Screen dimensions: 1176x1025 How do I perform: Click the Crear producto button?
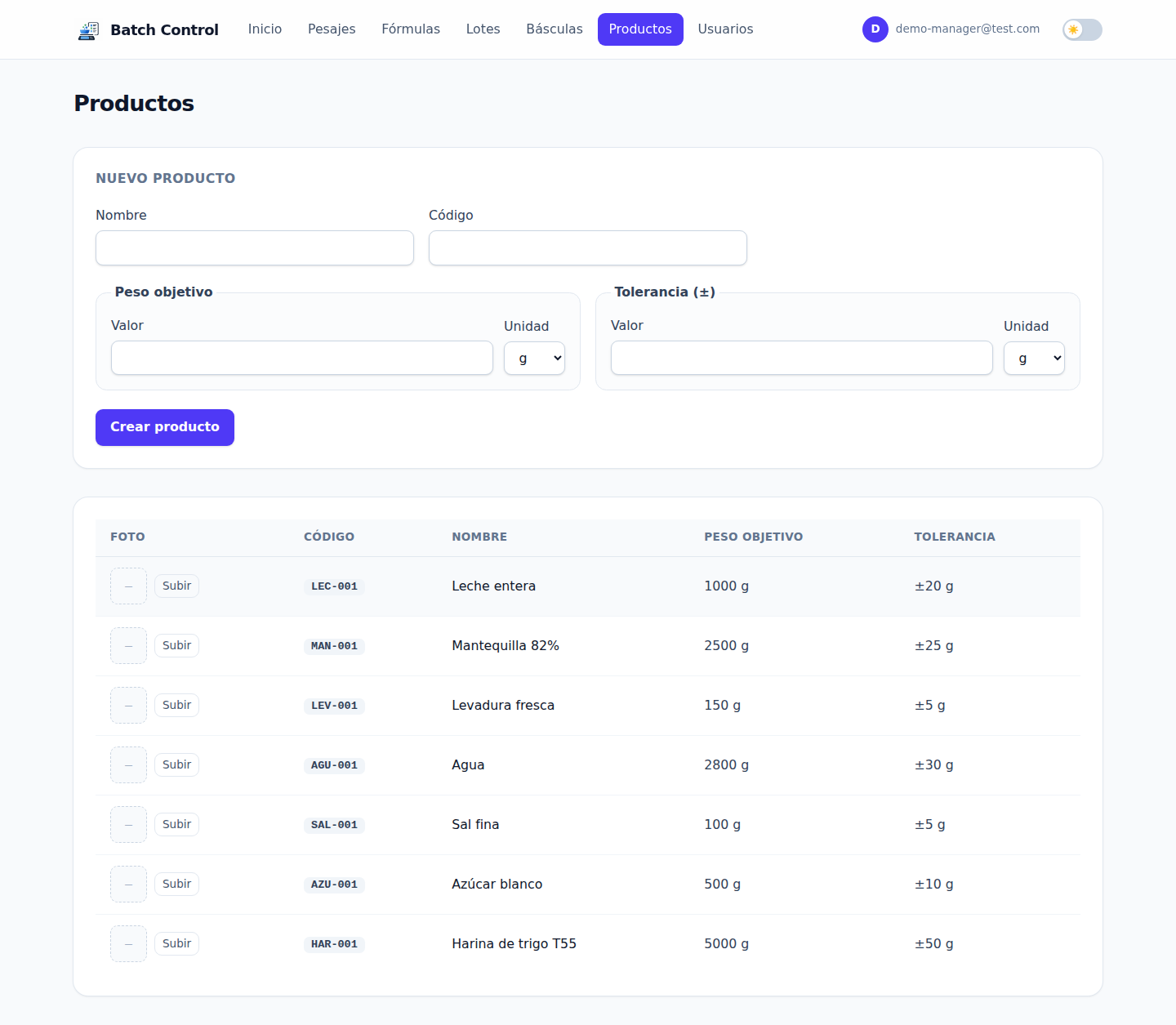click(165, 427)
